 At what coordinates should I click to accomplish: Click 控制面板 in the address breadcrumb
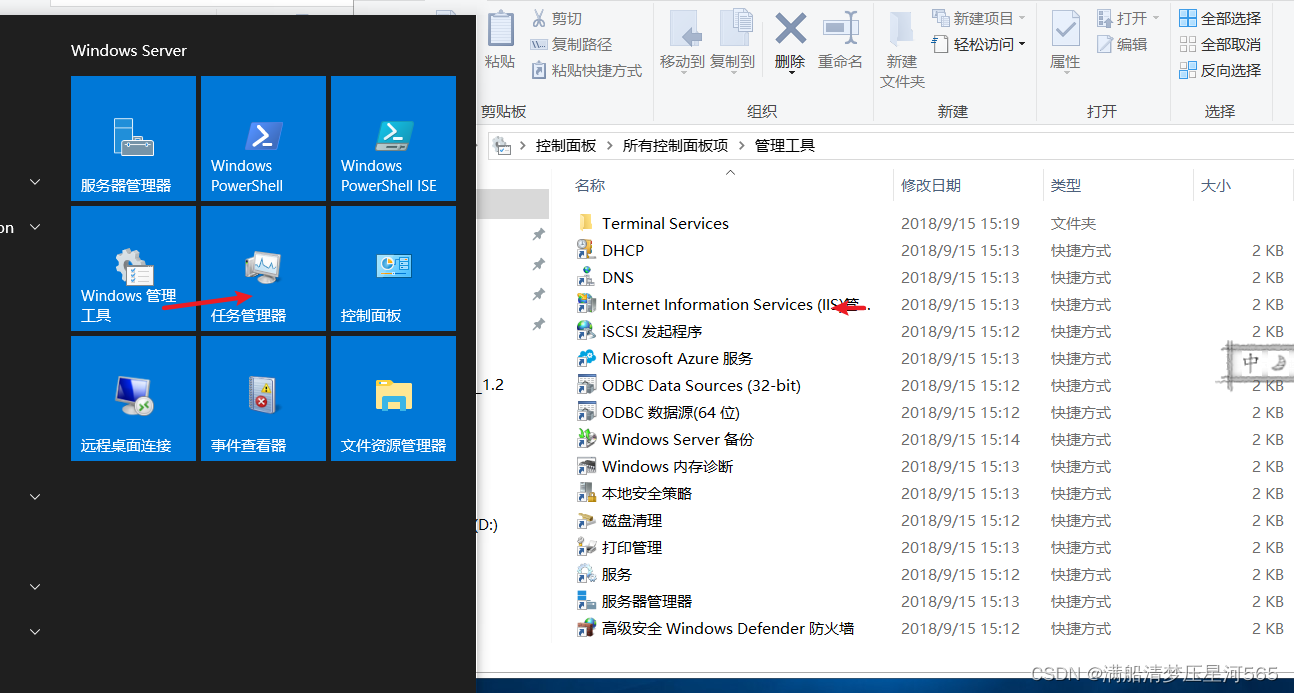pyautogui.click(x=566, y=145)
